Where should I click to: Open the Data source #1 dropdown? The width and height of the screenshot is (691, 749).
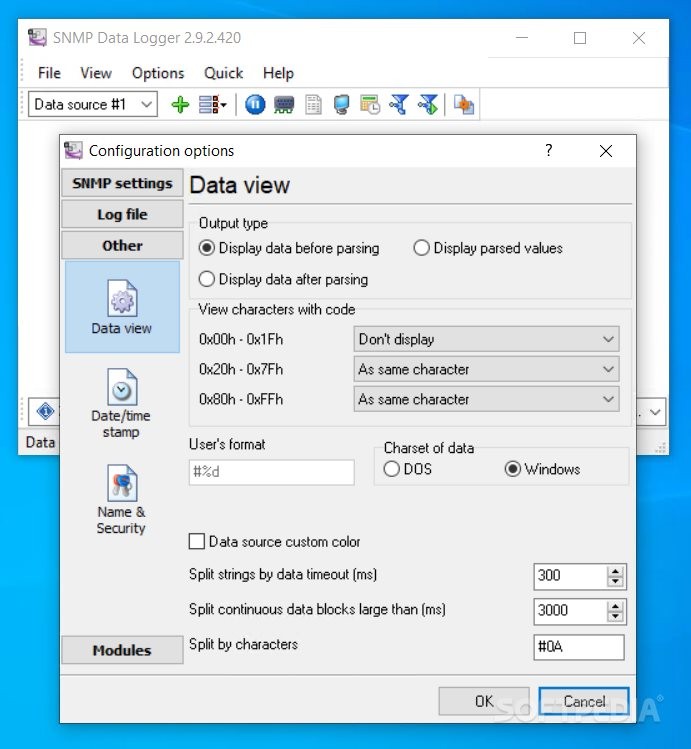(x=93, y=104)
